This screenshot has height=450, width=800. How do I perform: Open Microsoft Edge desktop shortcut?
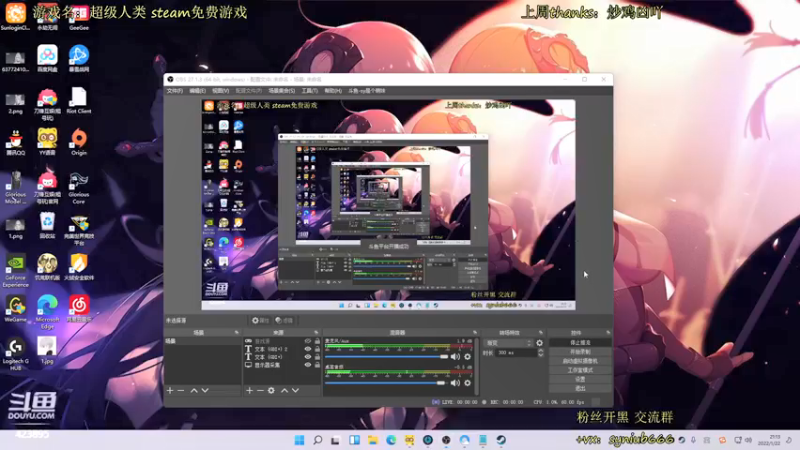tap(47, 312)
